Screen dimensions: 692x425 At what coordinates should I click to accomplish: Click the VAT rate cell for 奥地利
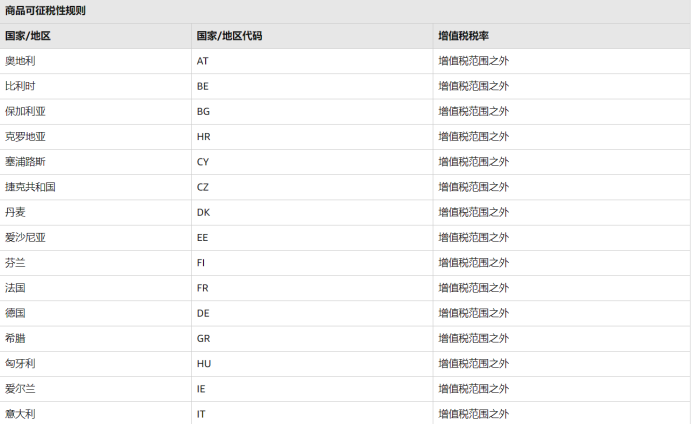coord(473,61)
